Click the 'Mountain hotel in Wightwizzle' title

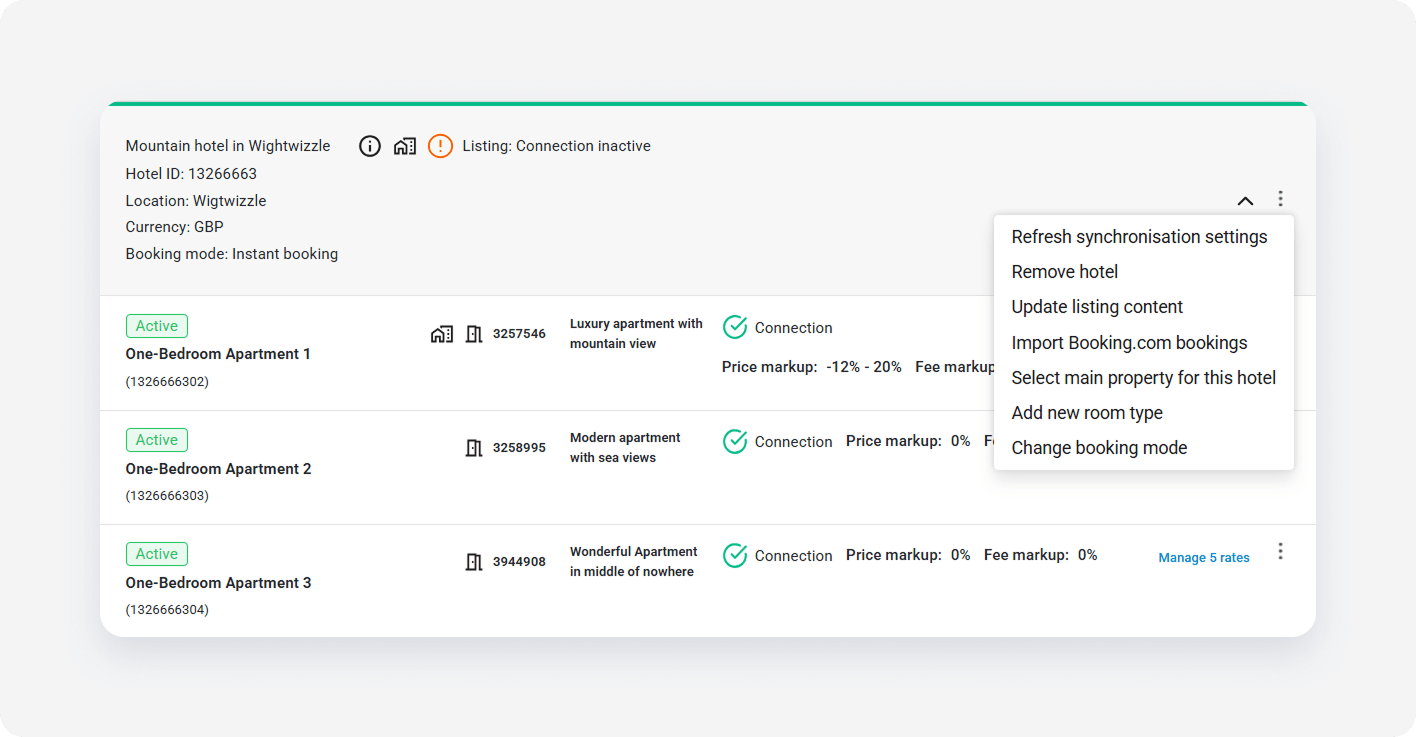point(228,146)
